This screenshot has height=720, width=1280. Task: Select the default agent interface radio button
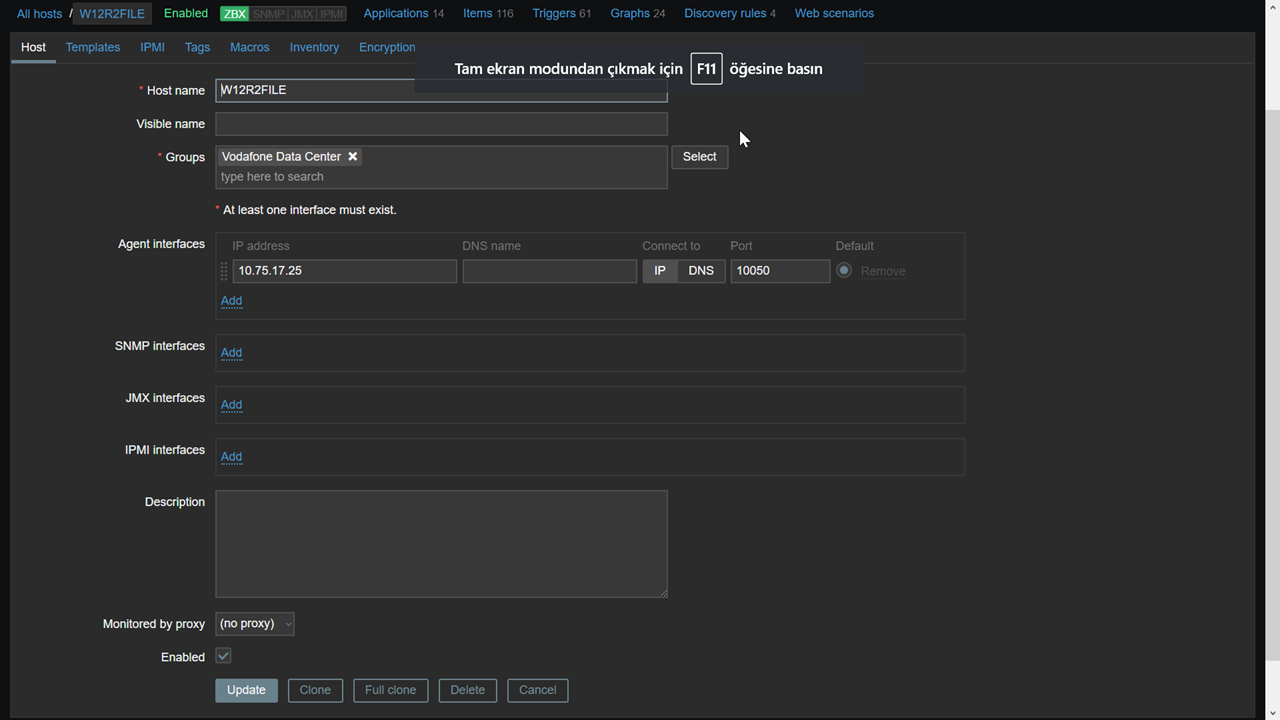pos(844,270)
